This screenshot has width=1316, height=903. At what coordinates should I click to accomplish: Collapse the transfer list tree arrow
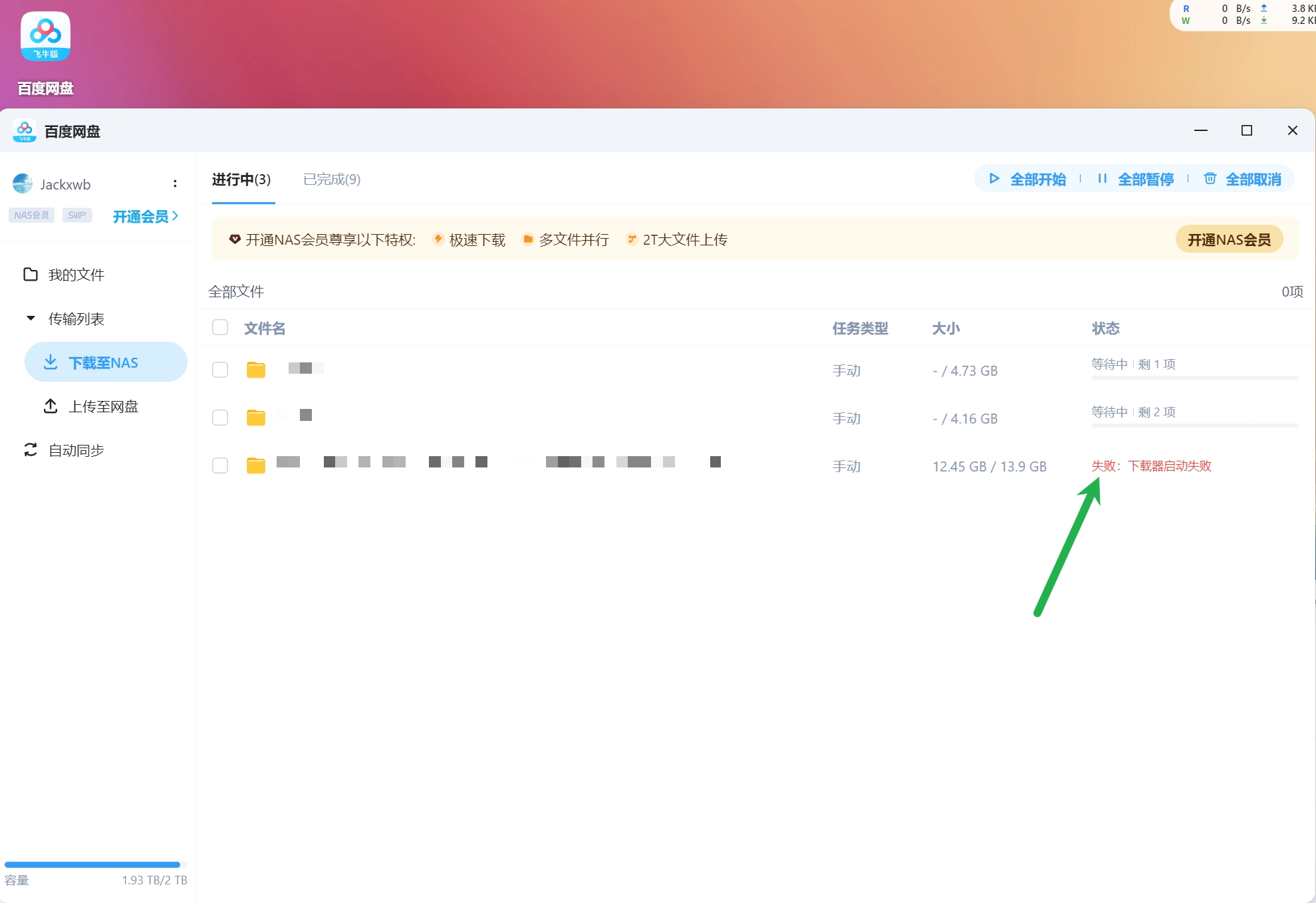(31, 319)
